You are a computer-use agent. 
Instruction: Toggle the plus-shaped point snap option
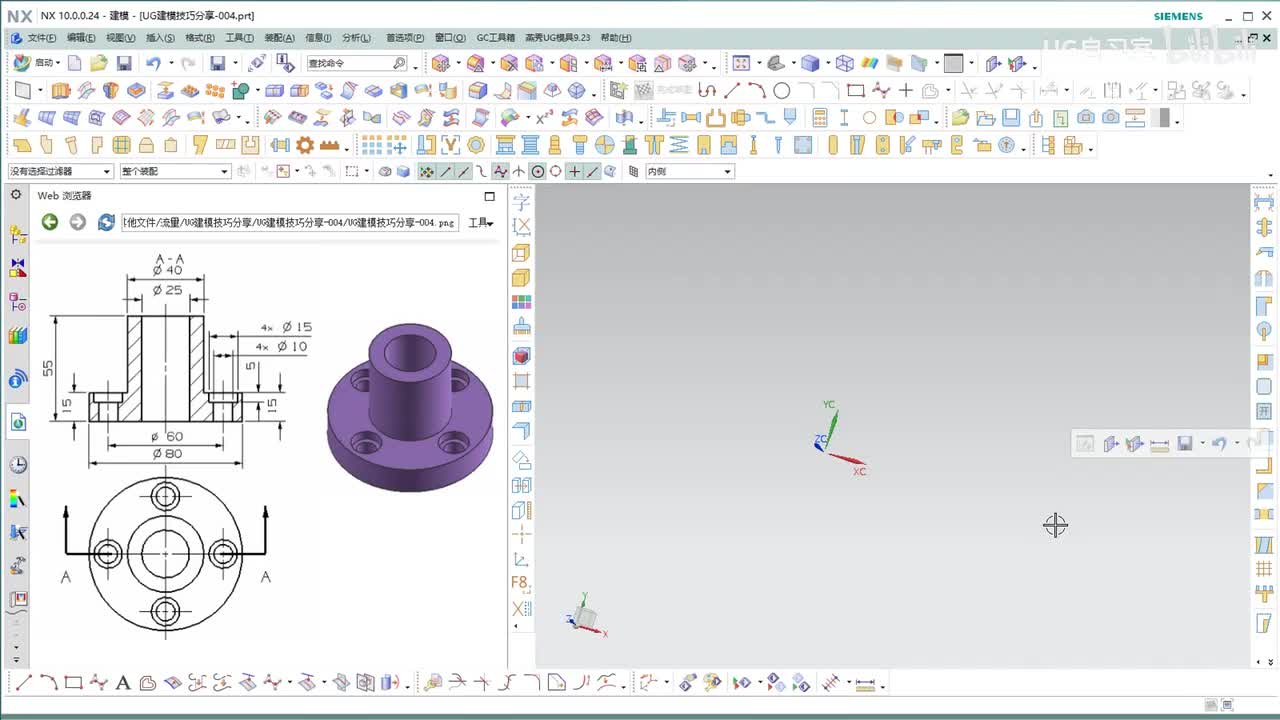[574, 171]
